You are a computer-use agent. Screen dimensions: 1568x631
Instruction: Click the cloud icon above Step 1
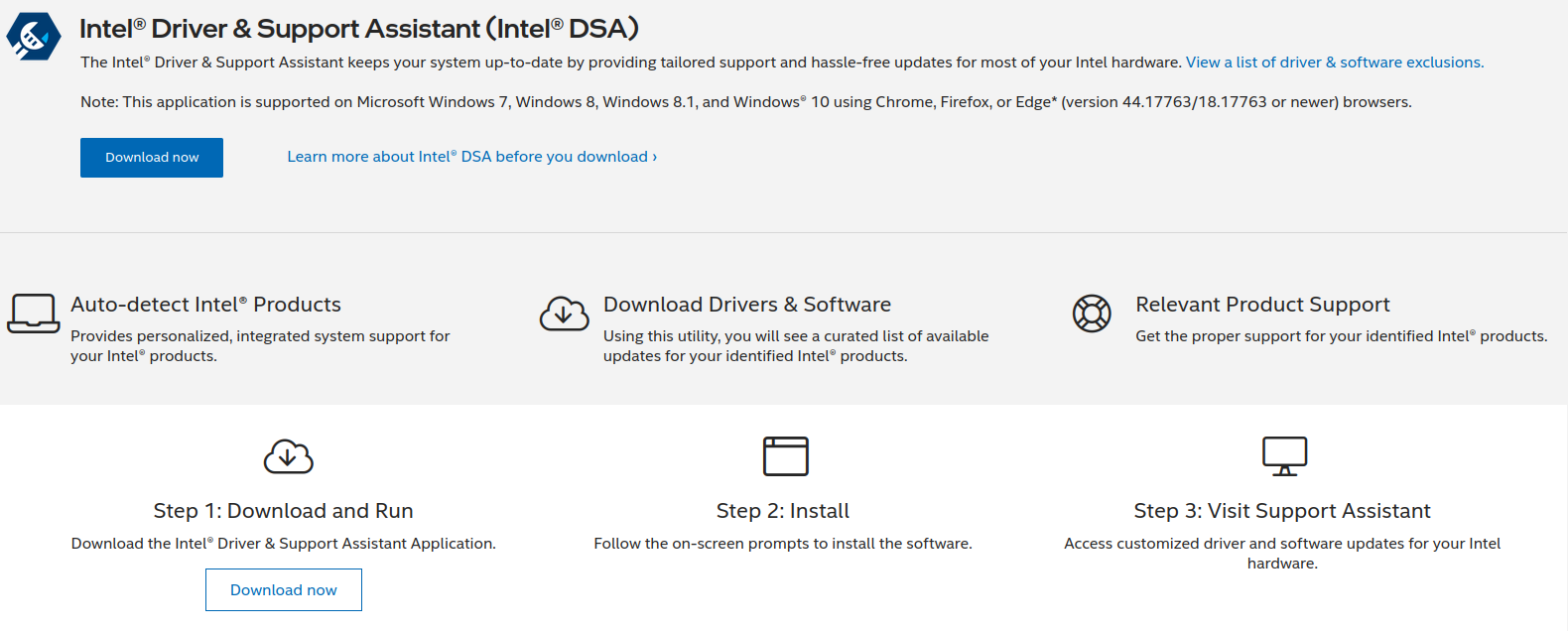(289, 456)
